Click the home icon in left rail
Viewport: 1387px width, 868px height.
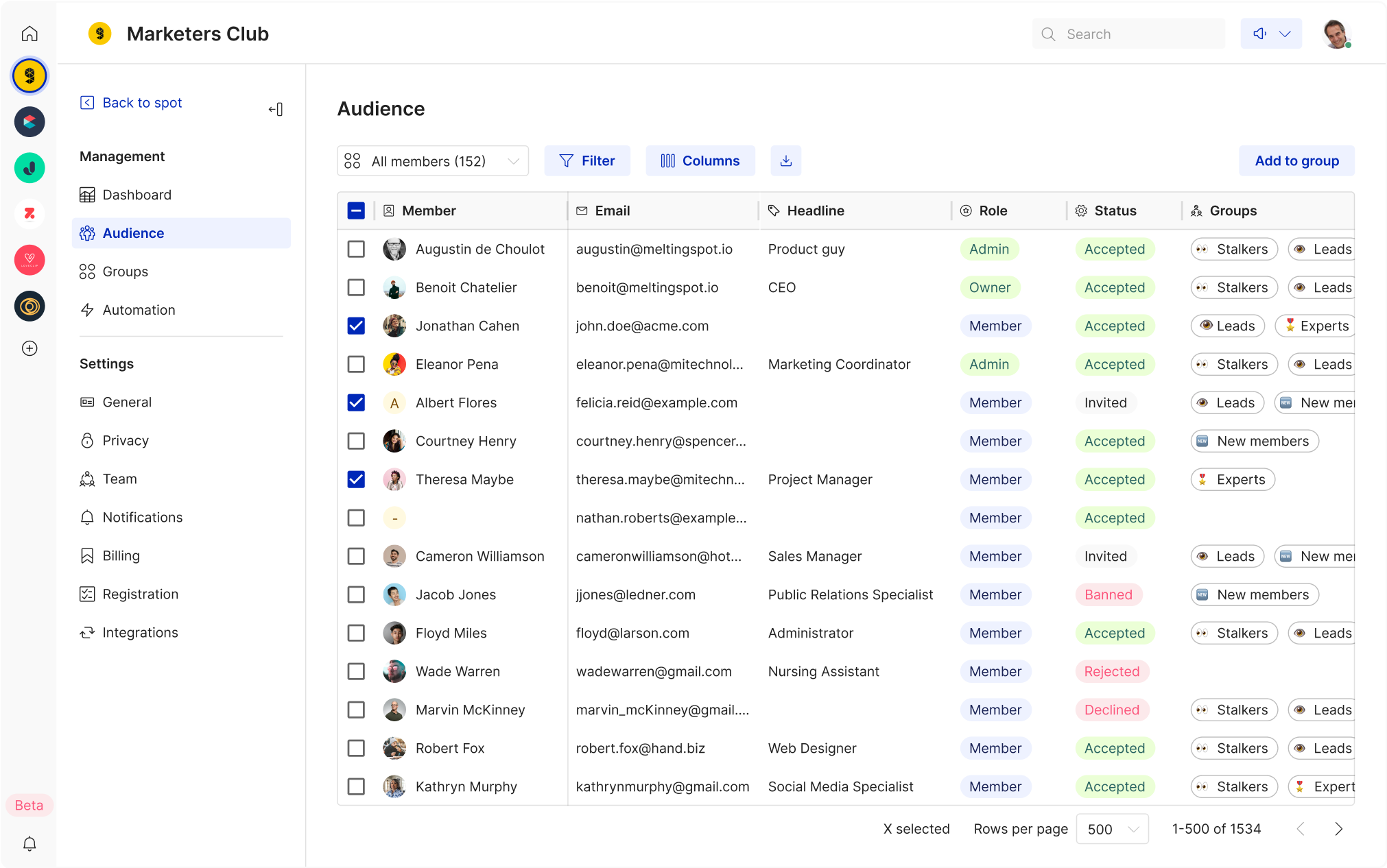29,34
